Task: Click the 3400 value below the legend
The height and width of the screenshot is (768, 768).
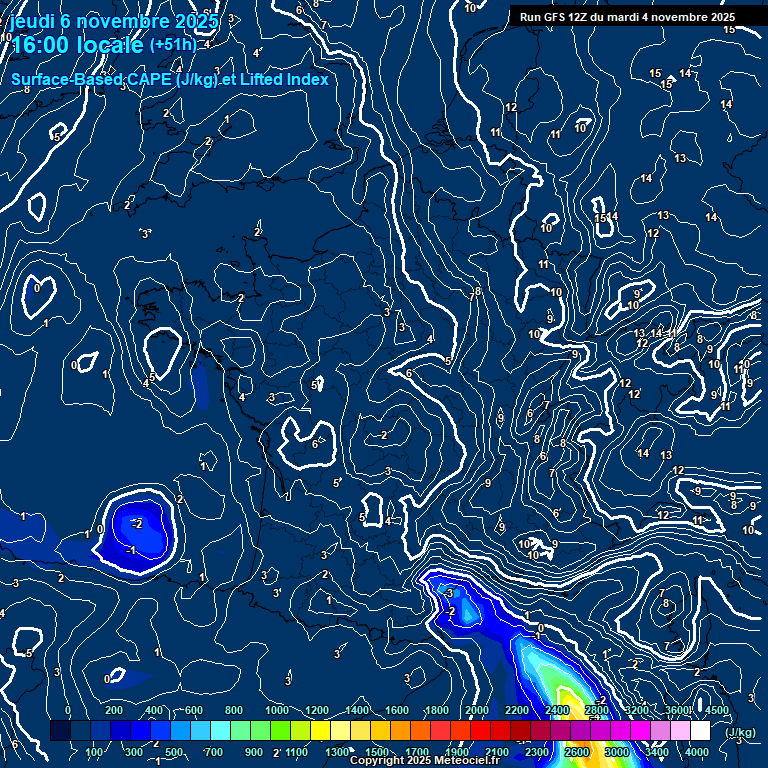Action: tap(657, 752)
